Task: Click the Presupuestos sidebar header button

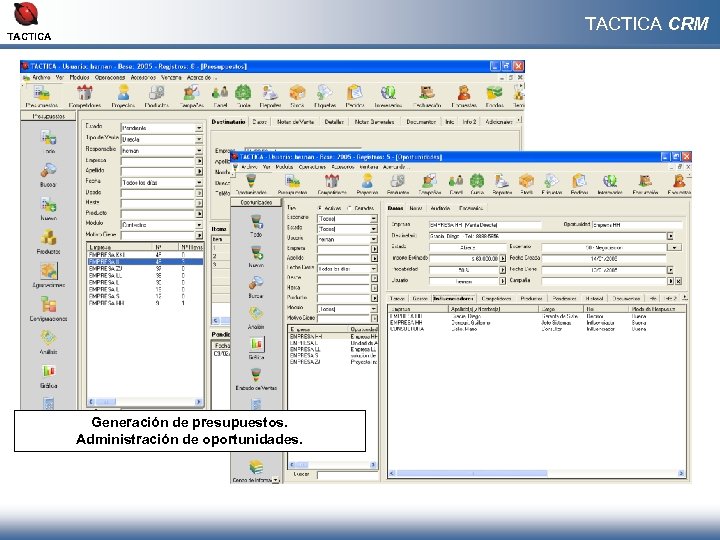Action: 49,116
